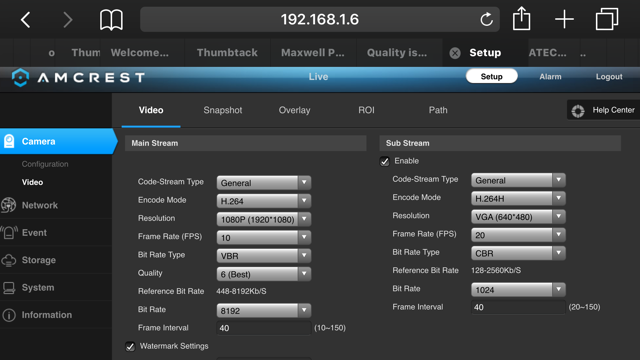The image size is (640, 360).
Task: Toggle the Watermark Settings checkbox
Action: (x=130, y=347)
